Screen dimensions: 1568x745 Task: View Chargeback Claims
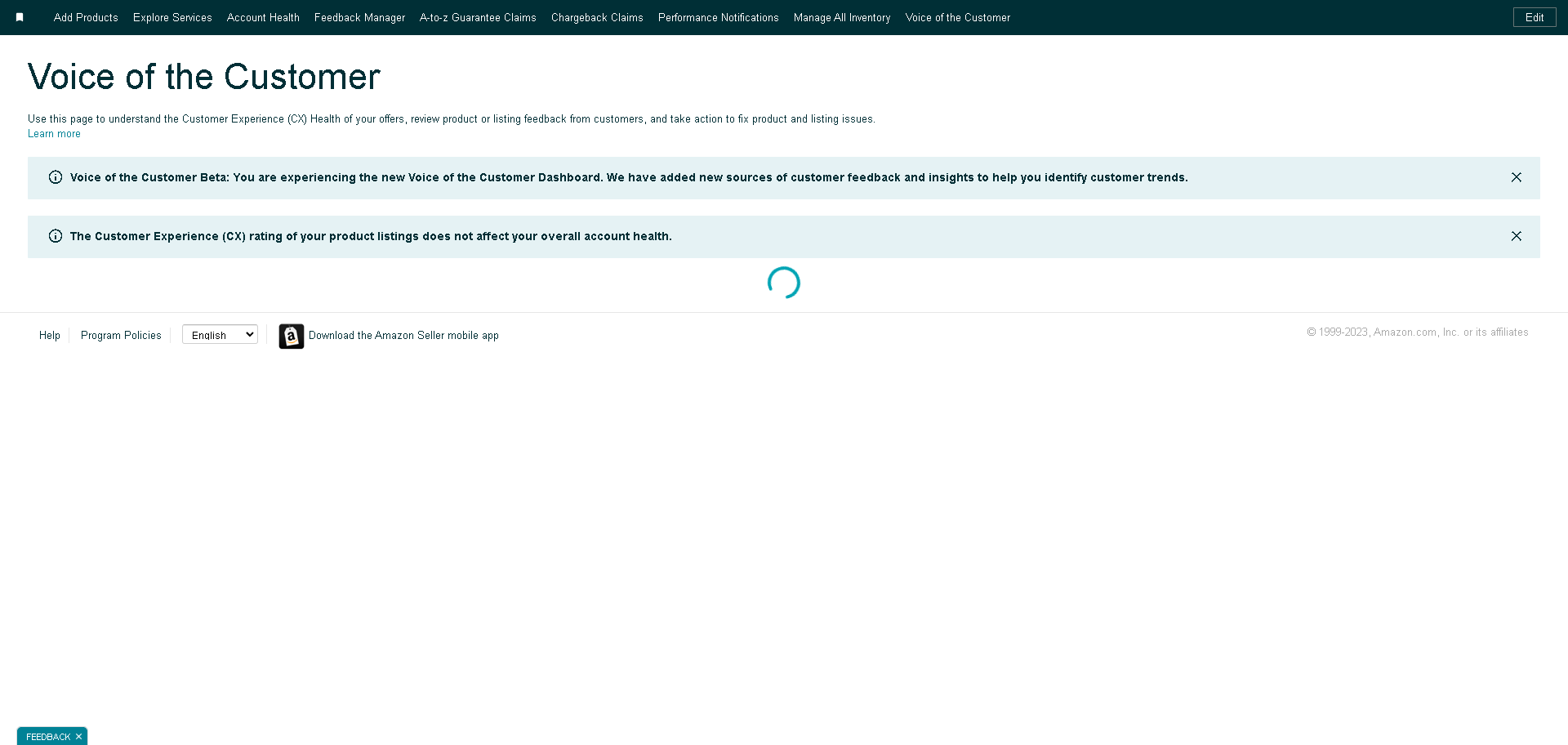pos(597,17)
